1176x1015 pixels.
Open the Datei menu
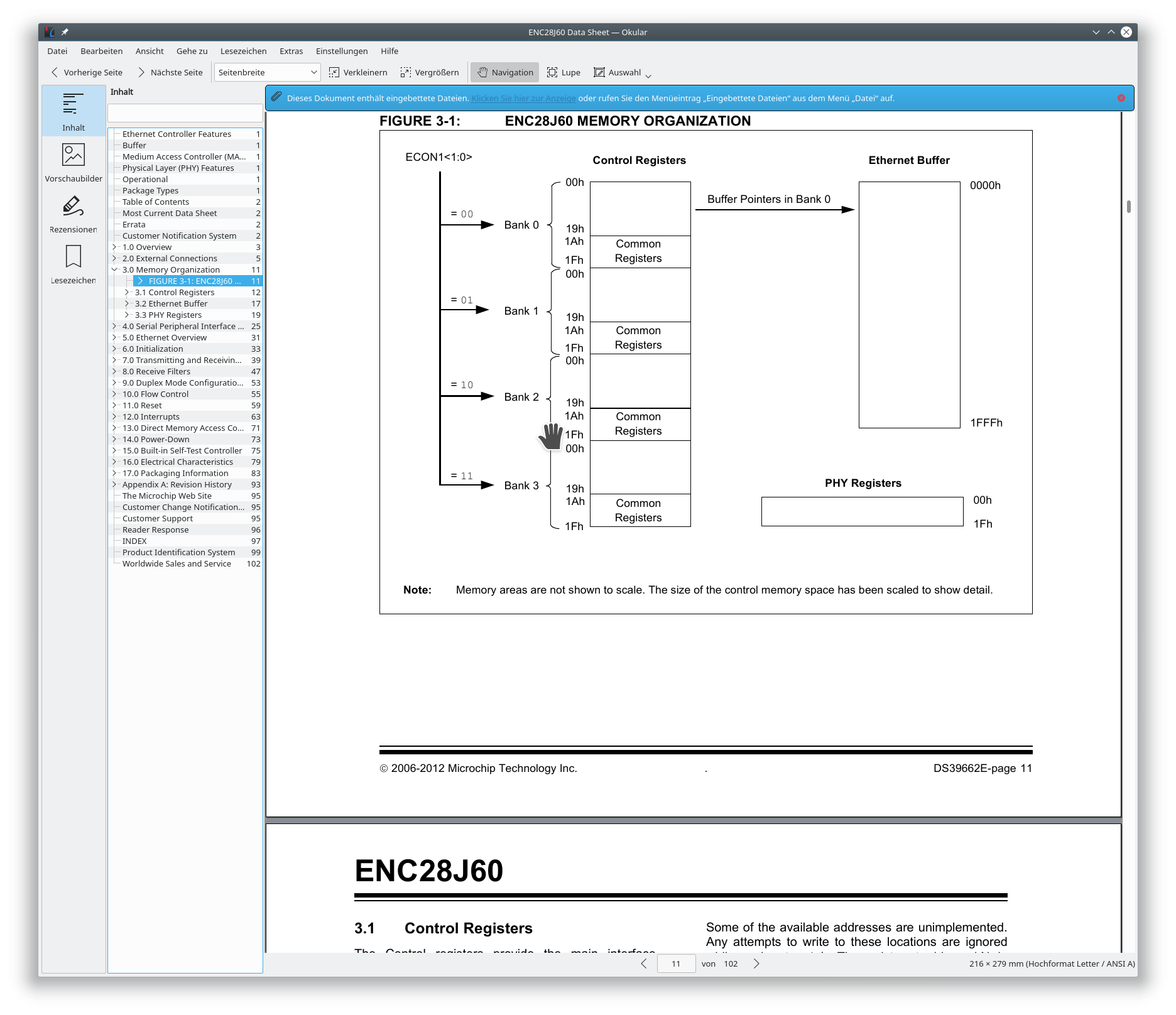tap(57, 51)
